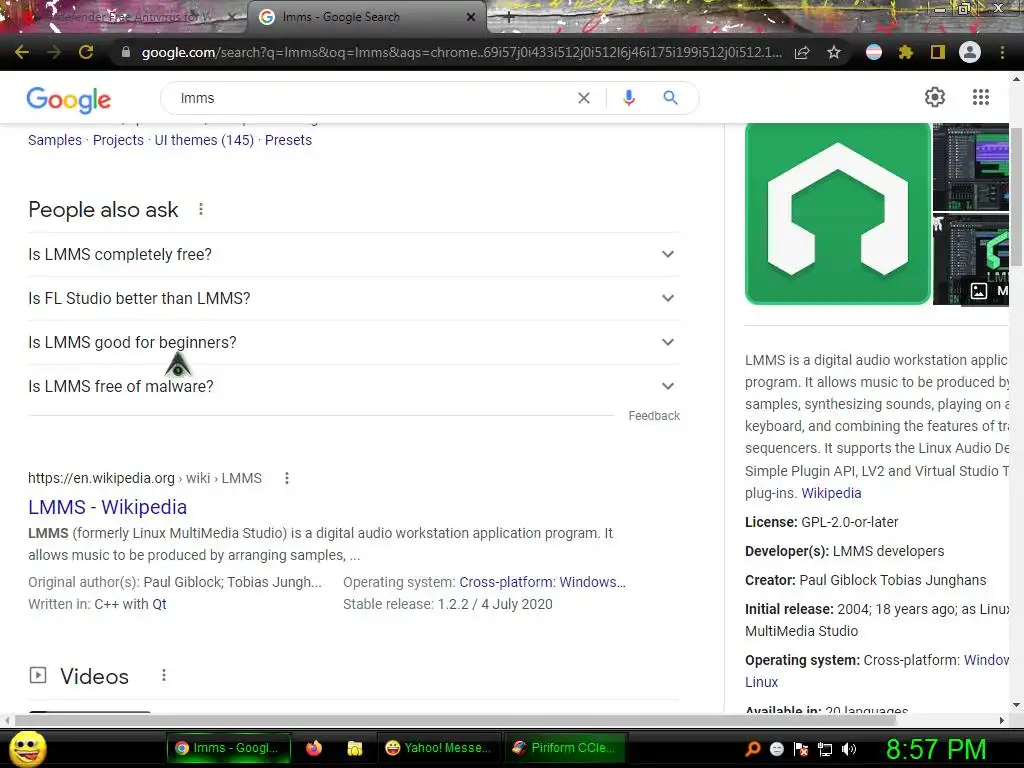Click the 8:57 PM taskbar clock
The image size is (1024, 768).
point(936,749)
